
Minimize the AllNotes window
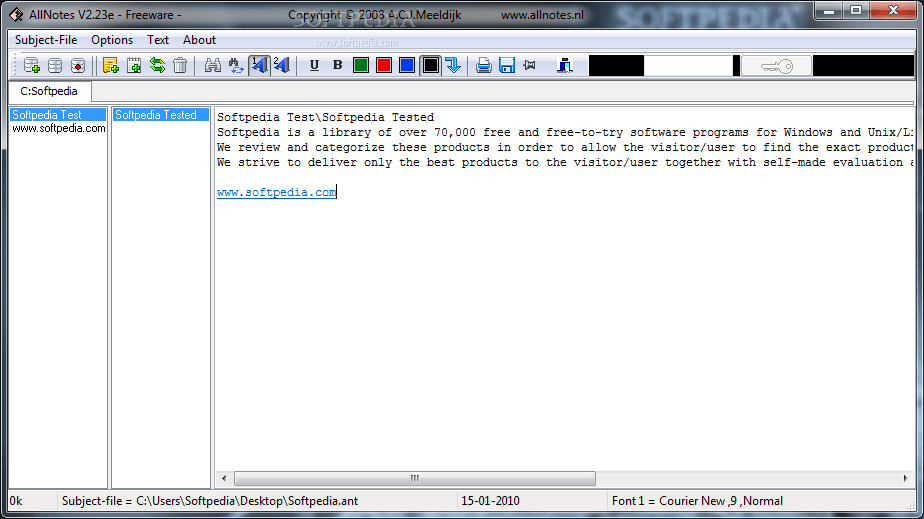(x=829, y=11)
